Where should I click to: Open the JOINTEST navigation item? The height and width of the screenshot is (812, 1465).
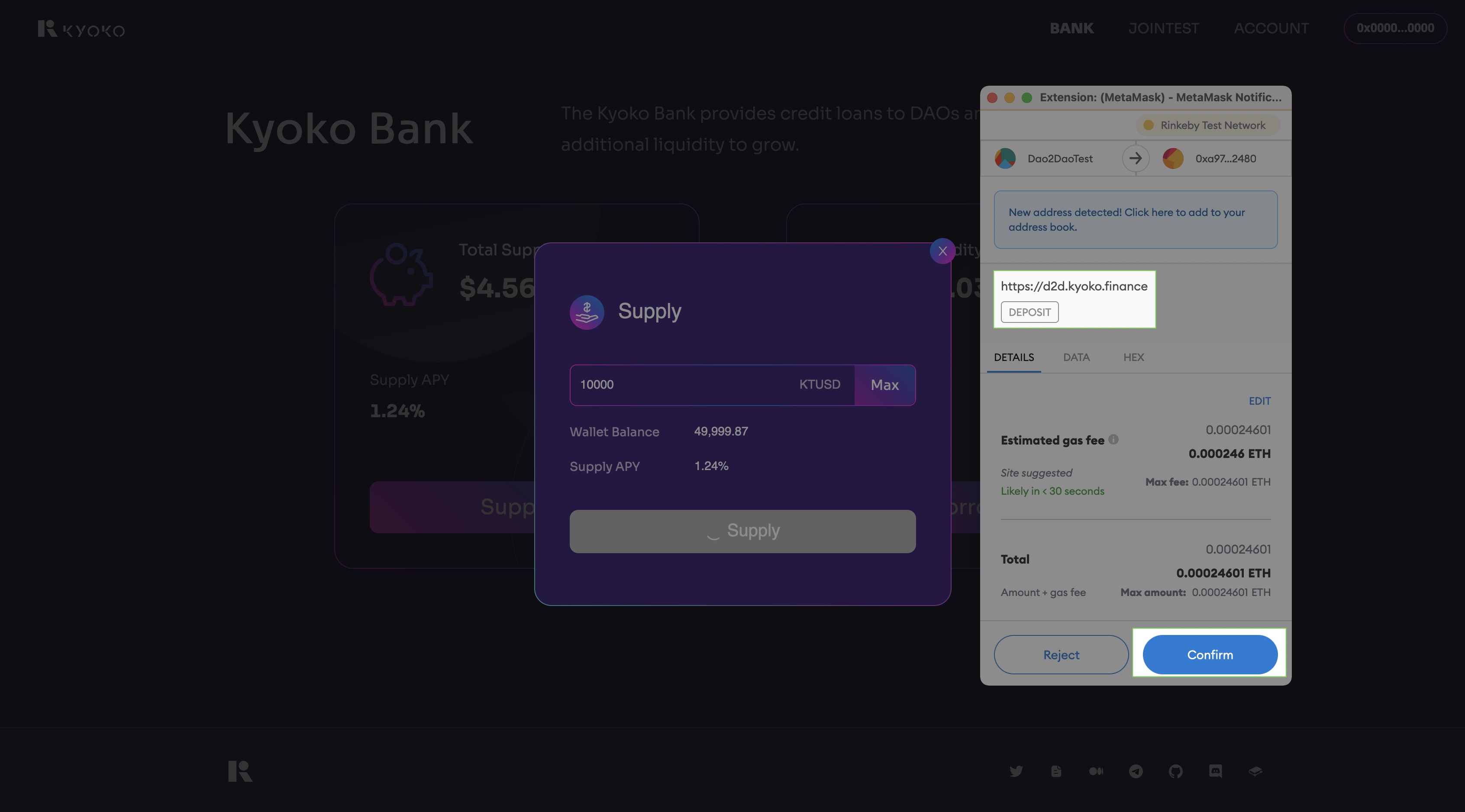click(1163, 29)
